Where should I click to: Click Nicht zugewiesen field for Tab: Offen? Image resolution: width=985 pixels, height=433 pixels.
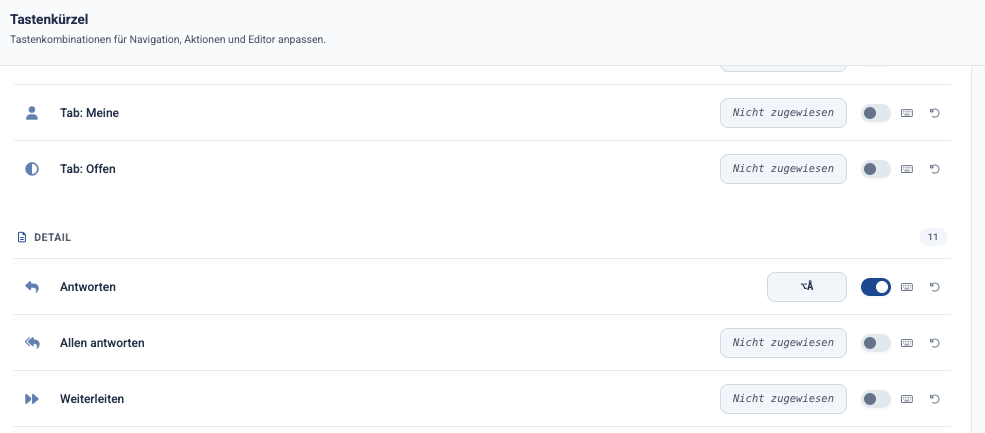click(x=783, y=169)
